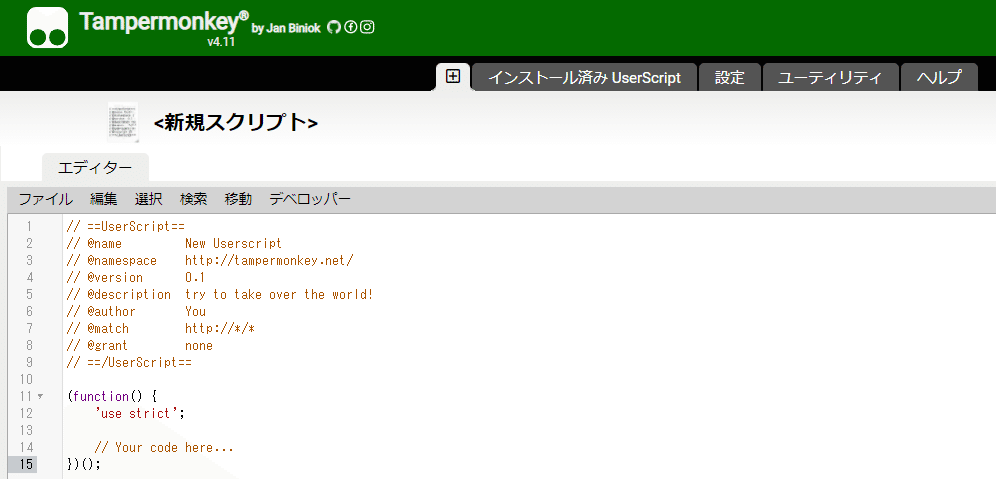Click the Tampermonkey title text
The height and width of the screenshot is (479, 996).
[164, 22]
